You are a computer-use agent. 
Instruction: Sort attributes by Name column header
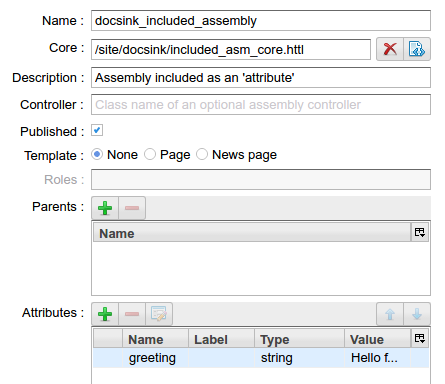(x=155, y=339)
